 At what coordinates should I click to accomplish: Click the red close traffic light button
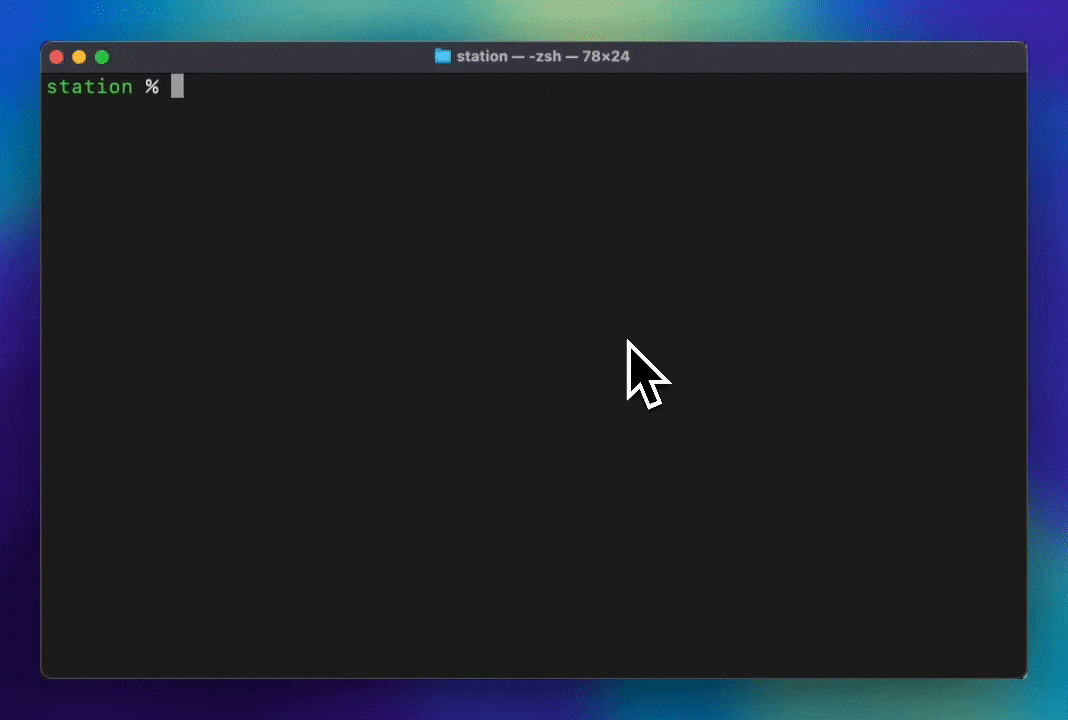coord(57,57)
